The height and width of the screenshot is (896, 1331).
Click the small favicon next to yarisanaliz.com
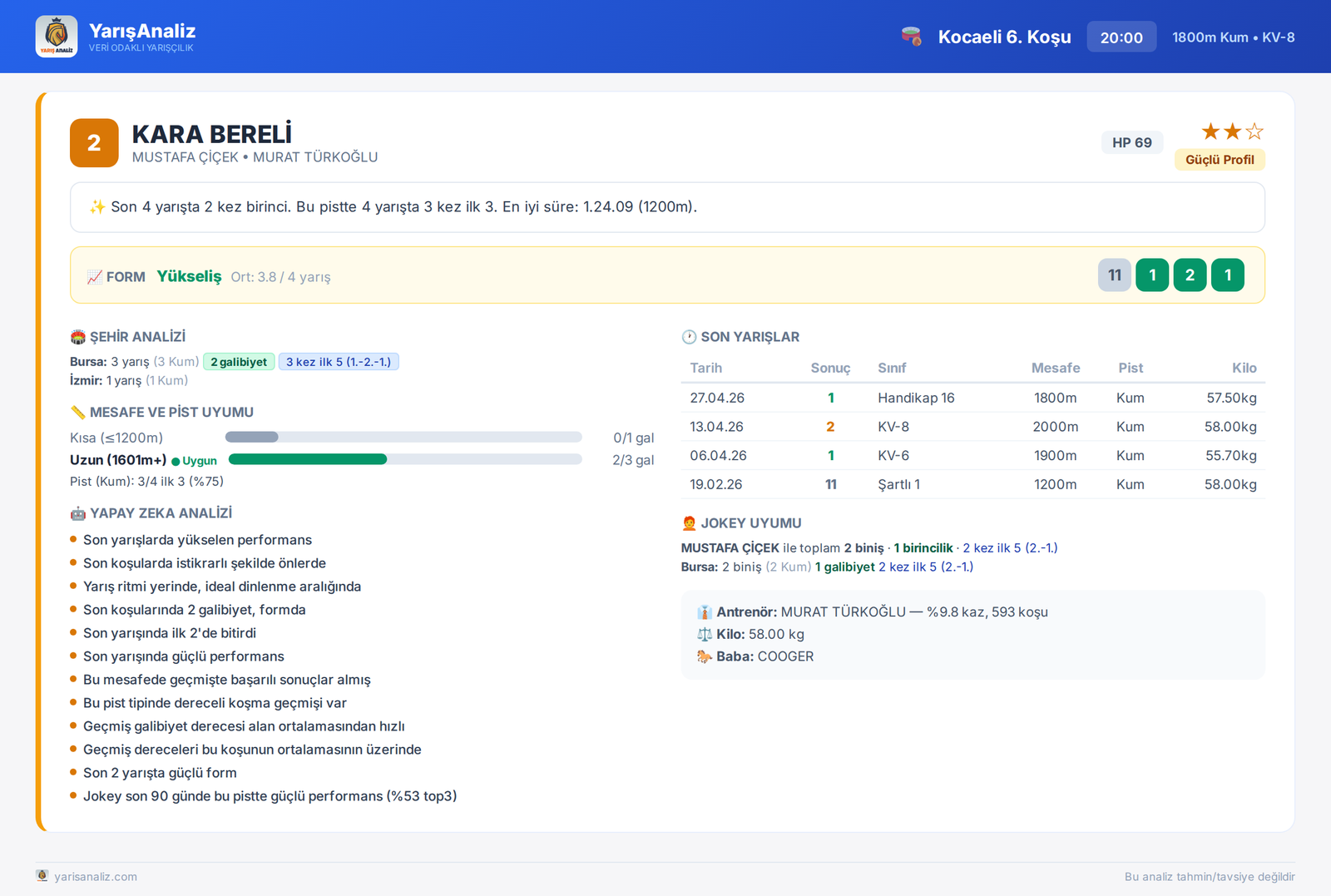pyautogui.click(x=42, y=875)
